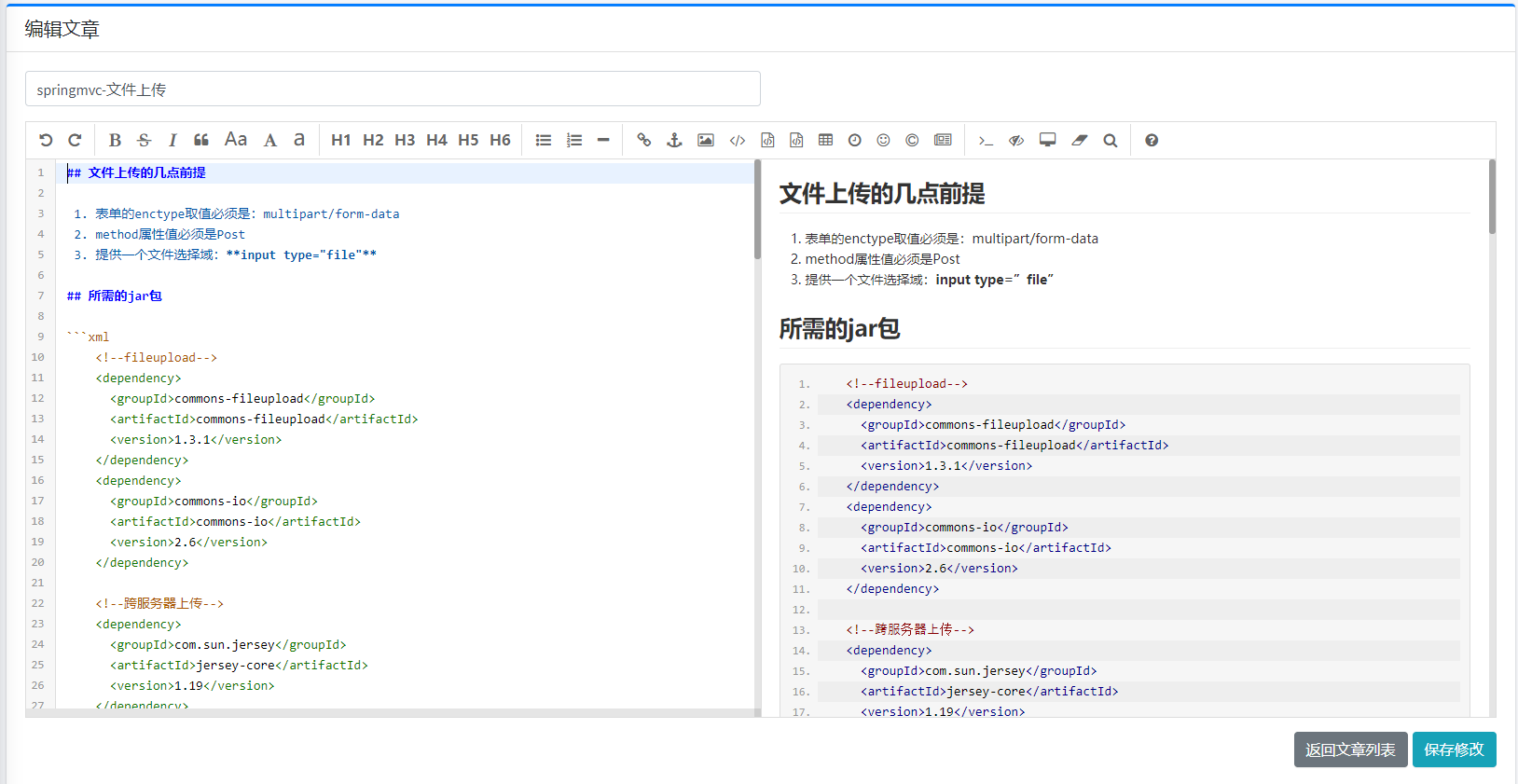Insert an H2 heading
This screenshot has height=784, width=1518.
(373, 140)
